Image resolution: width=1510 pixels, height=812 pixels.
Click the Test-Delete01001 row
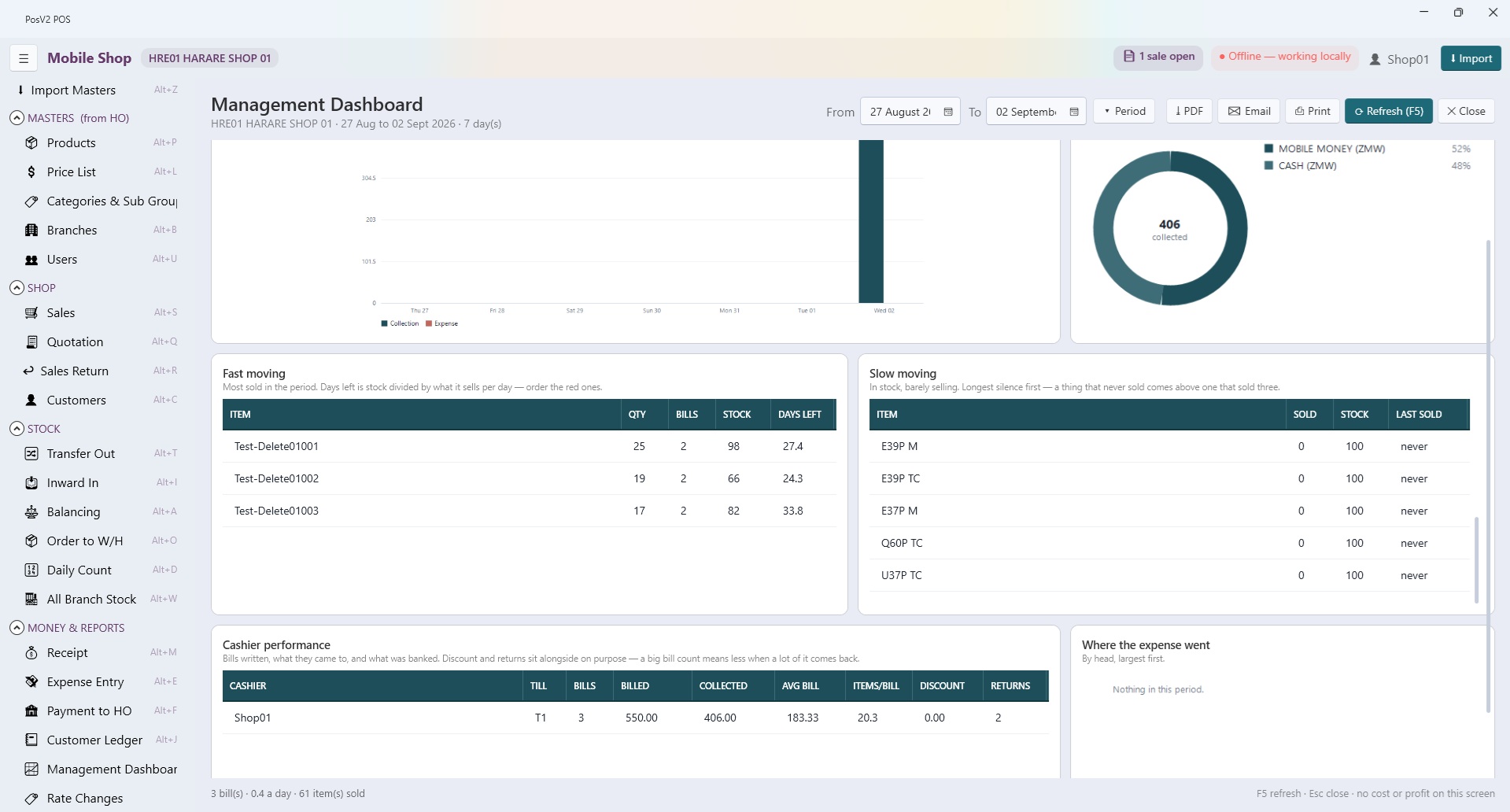coord(529,446)
